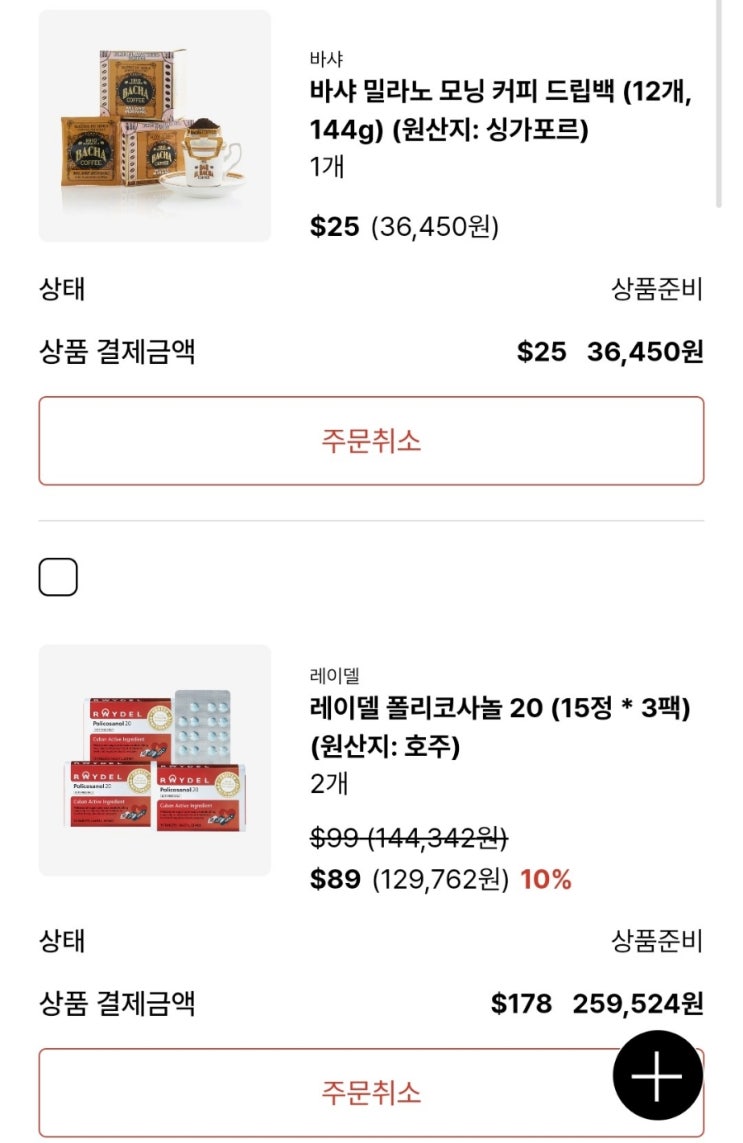743x1143 pixels.
Task: Tap the 2개 quantity under Raydel Policosanol
Action: pos(329,784)
